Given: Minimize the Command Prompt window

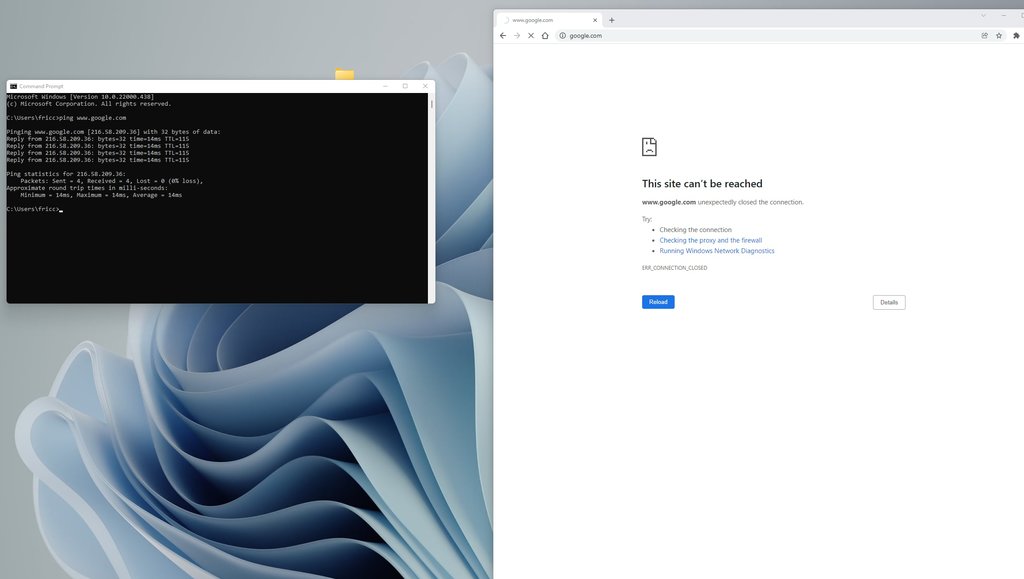Looking at the screenshot, I should [x=385, y=86].
